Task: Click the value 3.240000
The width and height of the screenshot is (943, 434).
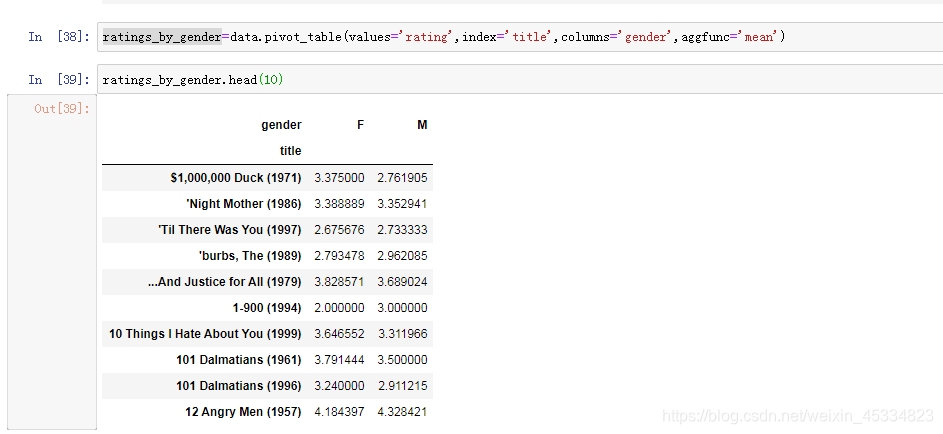Action: point(339,385)
